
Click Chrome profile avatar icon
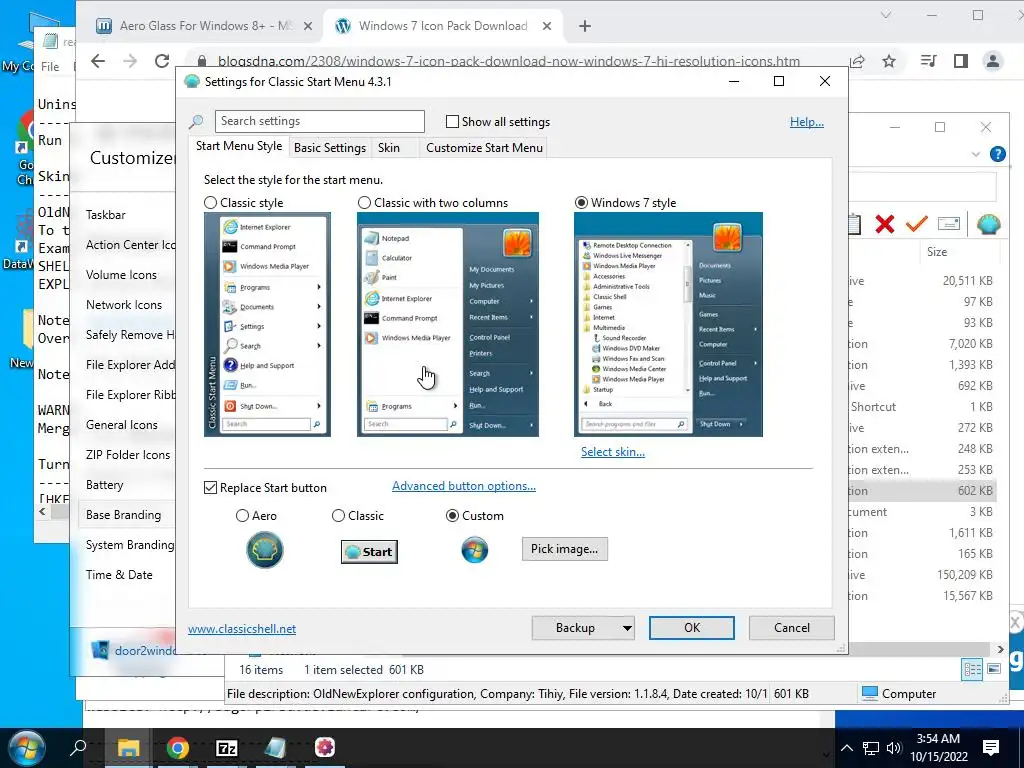tap(993, 61)
